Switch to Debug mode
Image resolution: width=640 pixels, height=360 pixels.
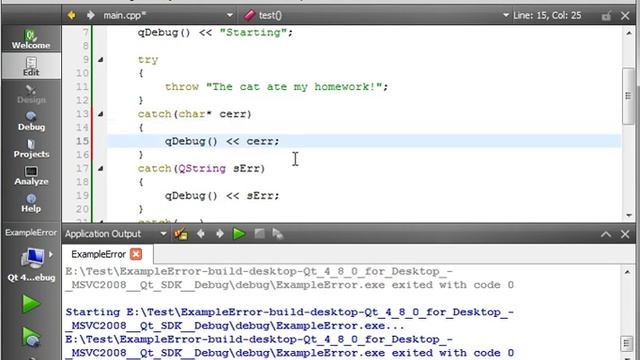[31, 121]
